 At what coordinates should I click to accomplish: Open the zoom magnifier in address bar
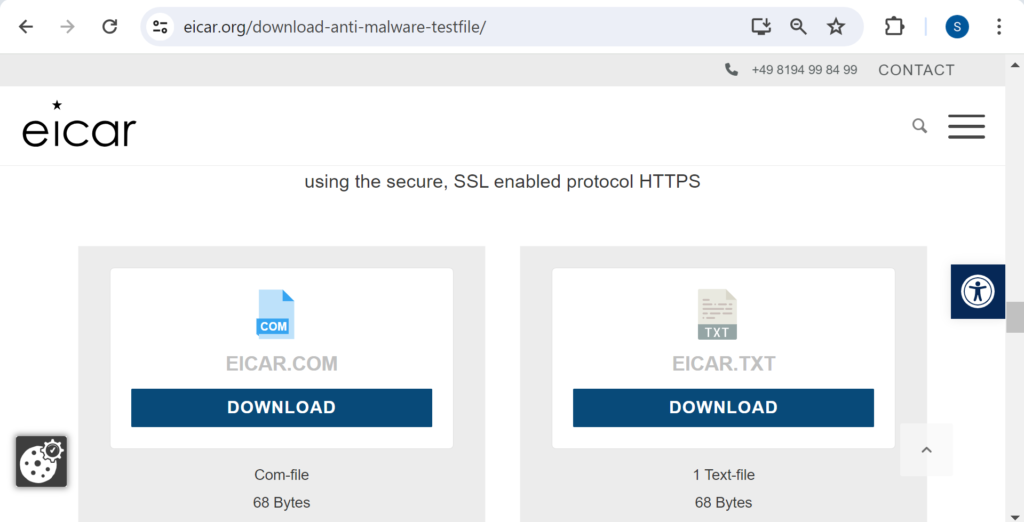(x=798, y=27)
